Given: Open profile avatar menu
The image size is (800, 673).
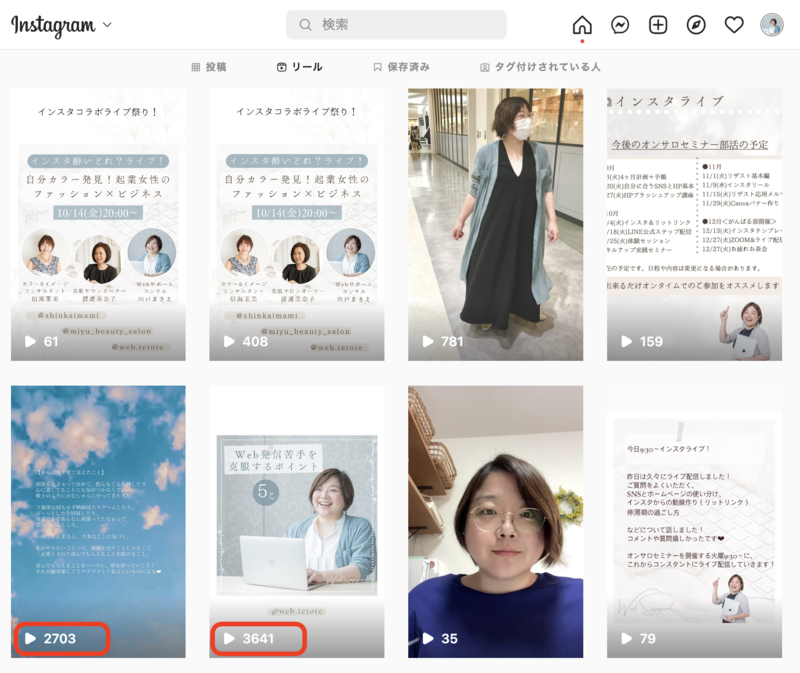Looking at the screenshot, I should pos(771,24).
